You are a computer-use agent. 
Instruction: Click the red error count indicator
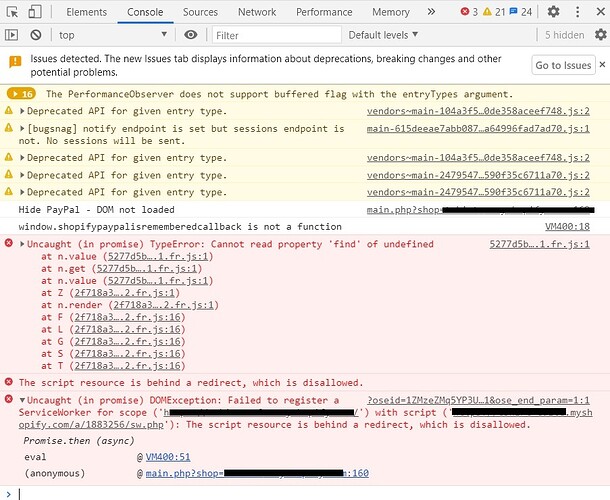pyautogui.click(x=469, y=12)
